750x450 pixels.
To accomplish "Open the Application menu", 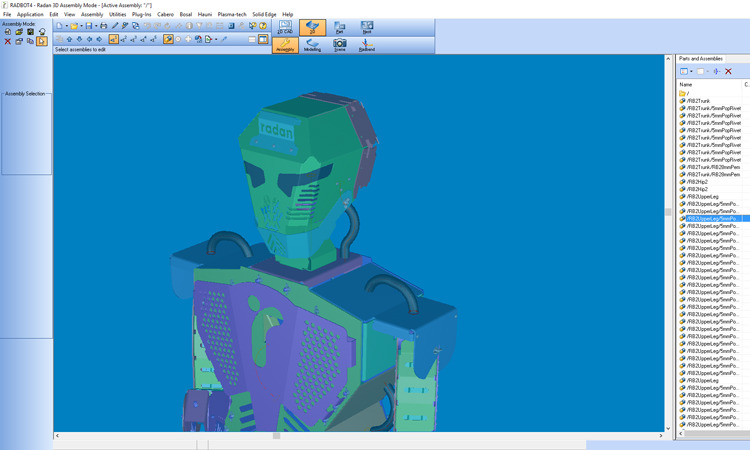I will tap(30, 14).
